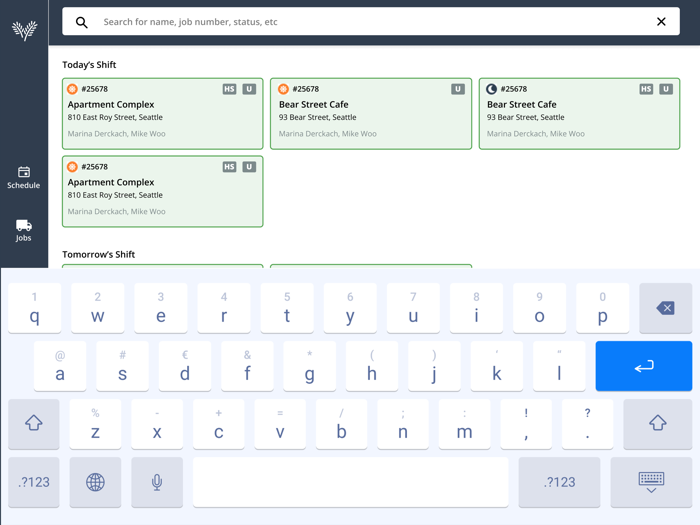Tap the y key
Screen dimensions: 700x525
[x=350, y=308]
